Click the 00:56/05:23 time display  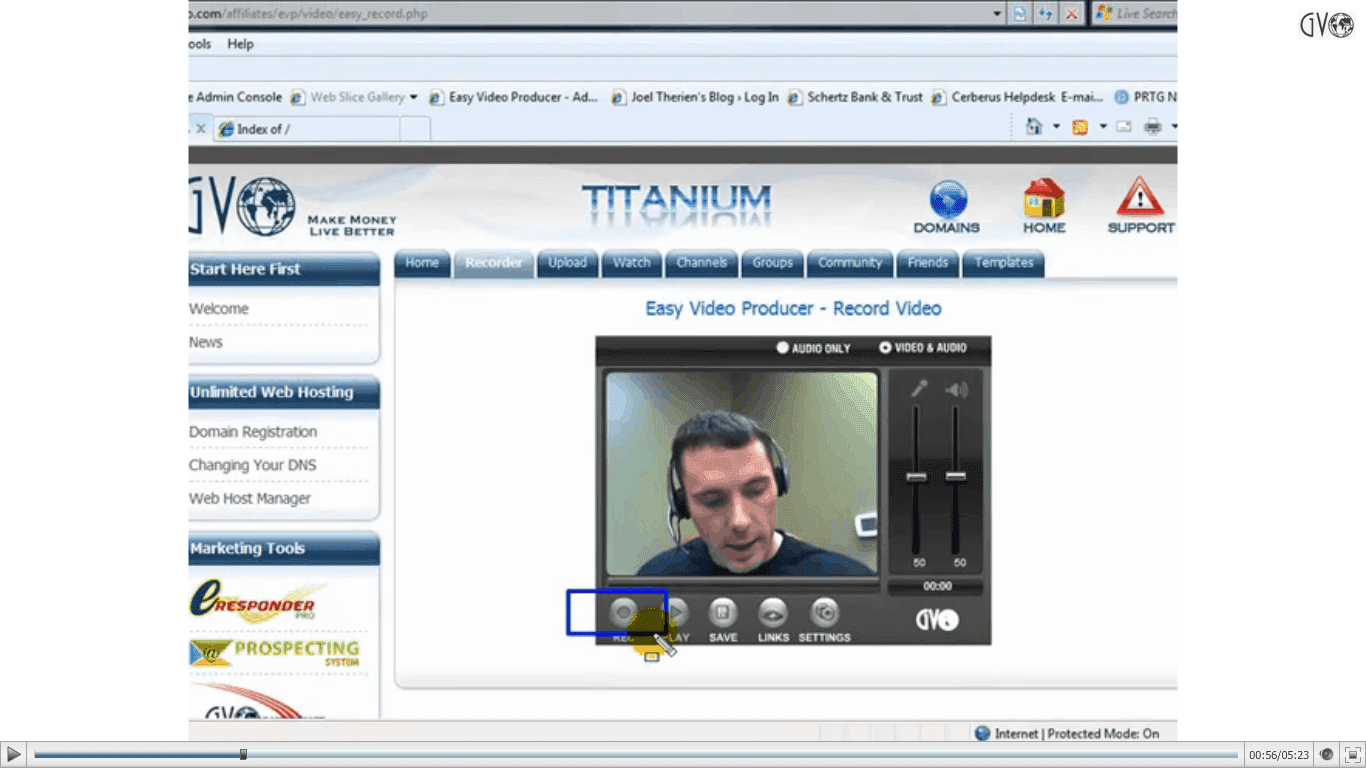tap(1279, 755)
